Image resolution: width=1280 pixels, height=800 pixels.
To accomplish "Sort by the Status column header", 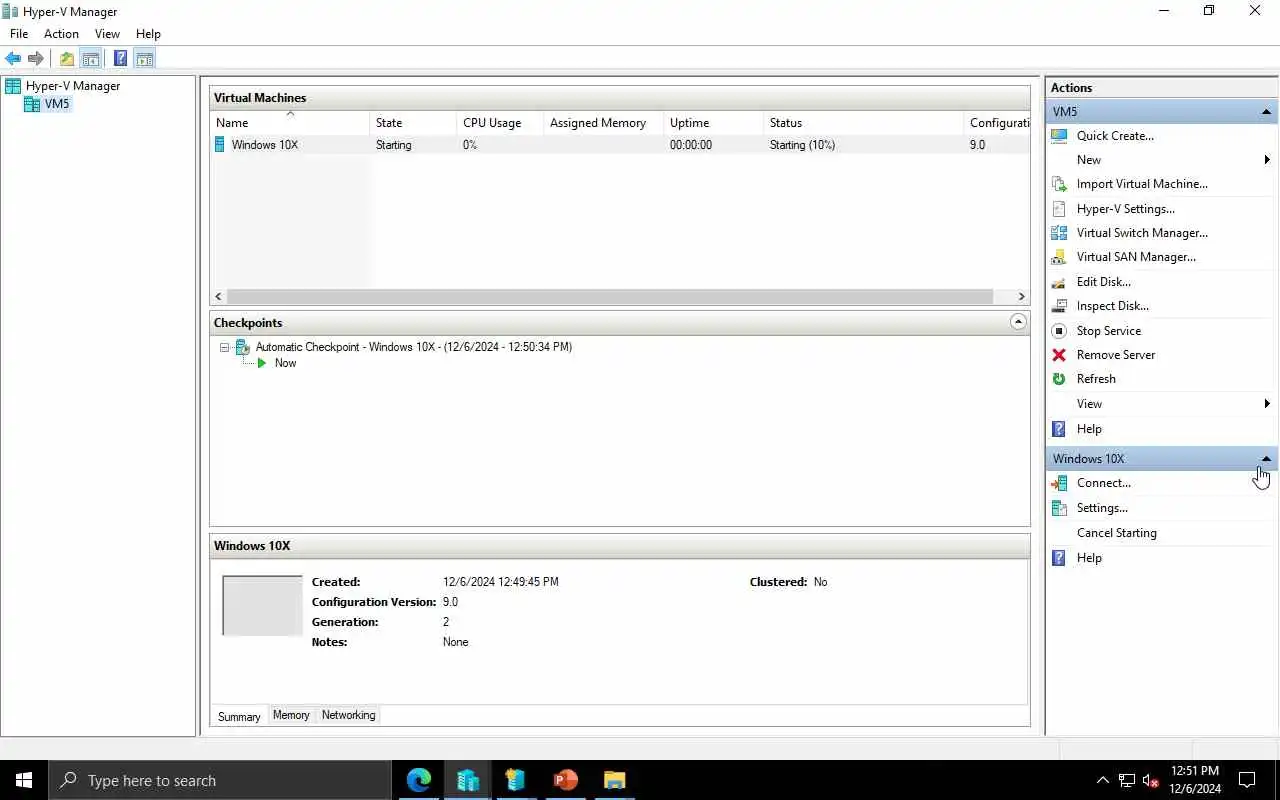I will (863, 123).
